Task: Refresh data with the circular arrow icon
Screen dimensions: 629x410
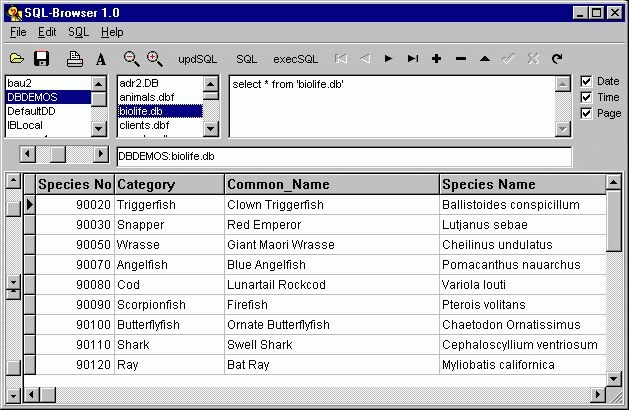Action: coord(557,59)
